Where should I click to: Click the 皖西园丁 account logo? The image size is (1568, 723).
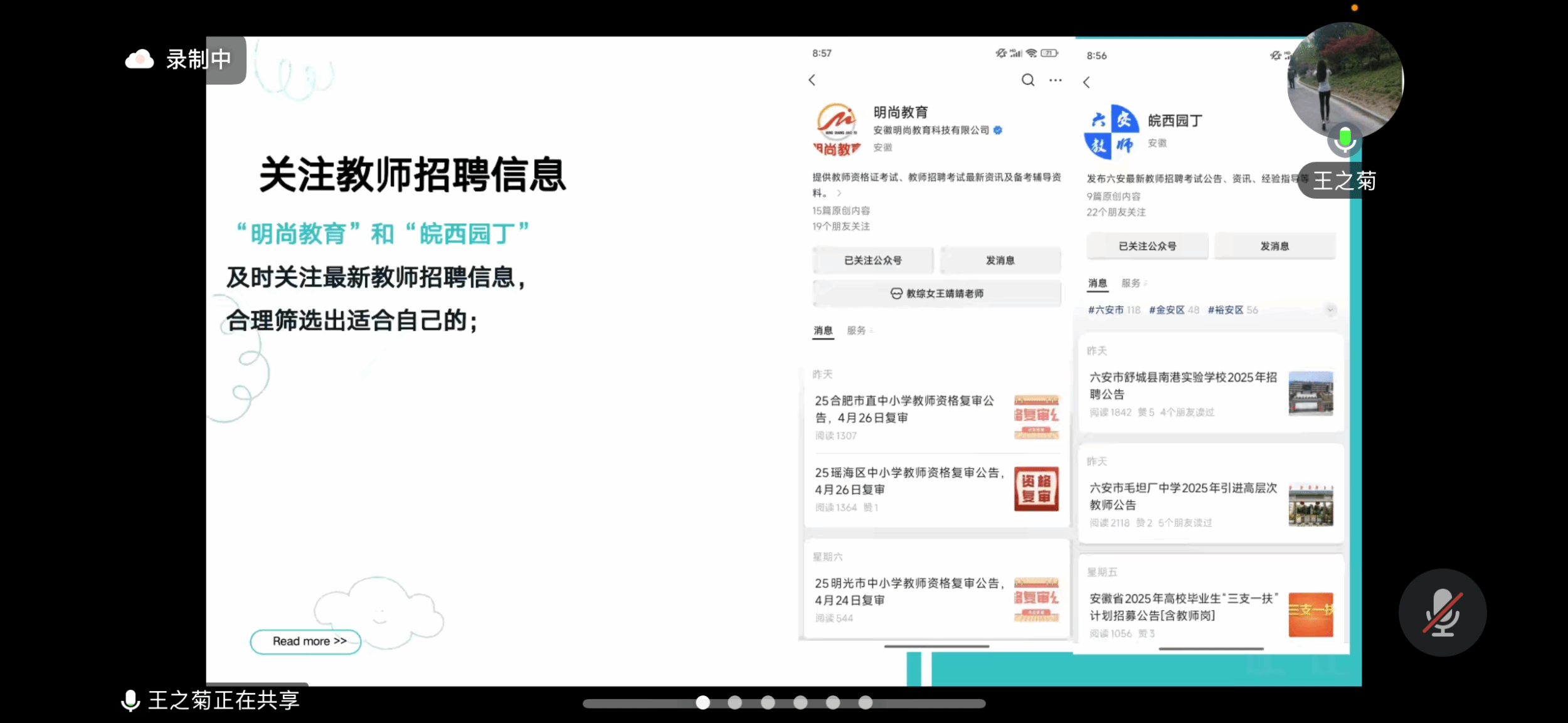[1111, 132]
